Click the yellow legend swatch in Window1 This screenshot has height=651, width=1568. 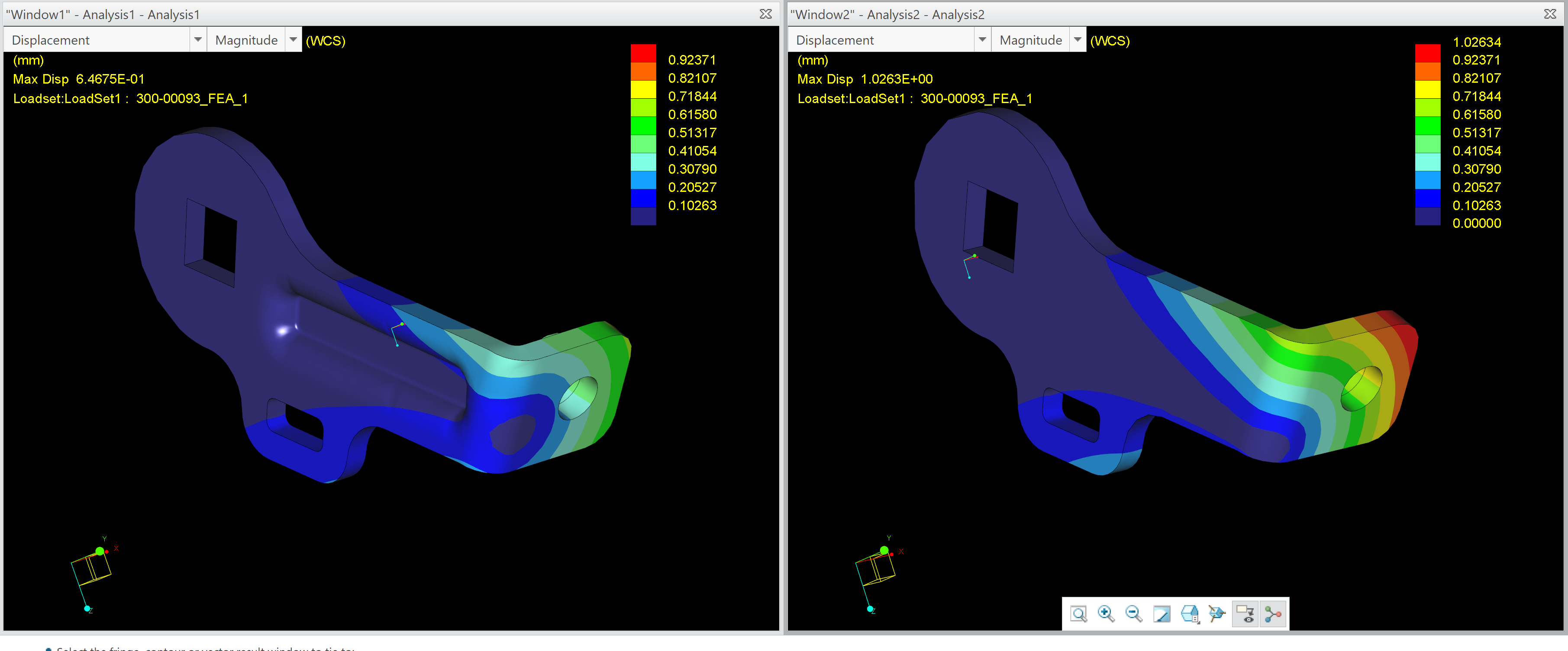coord(643,90)
